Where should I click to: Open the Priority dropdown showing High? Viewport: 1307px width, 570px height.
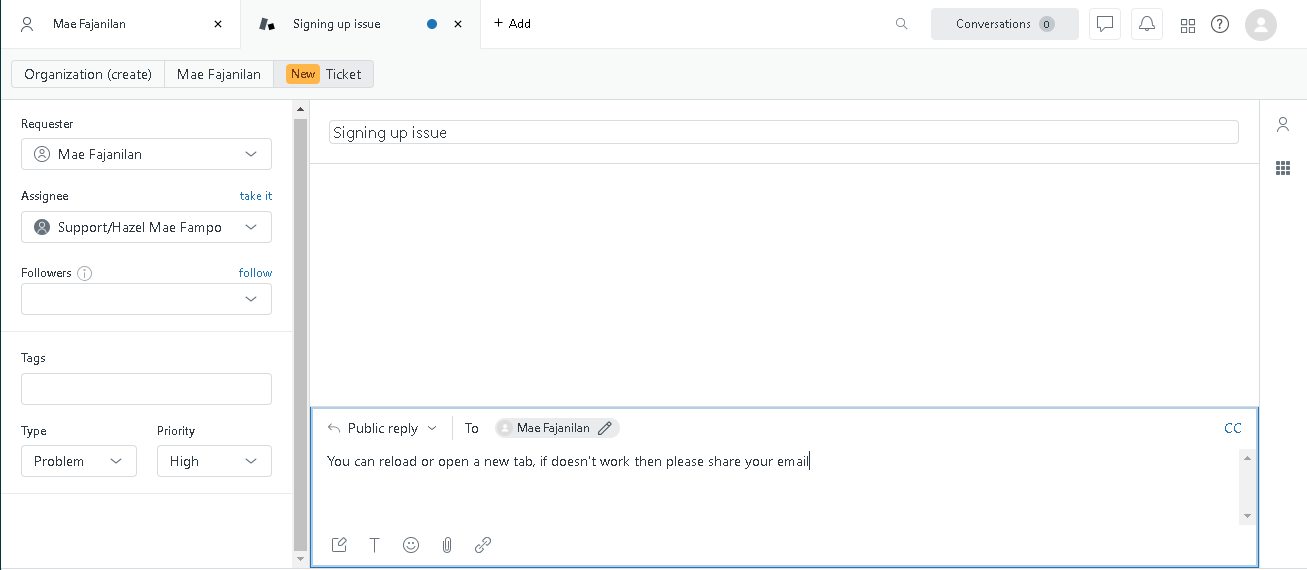coord(214,461)
